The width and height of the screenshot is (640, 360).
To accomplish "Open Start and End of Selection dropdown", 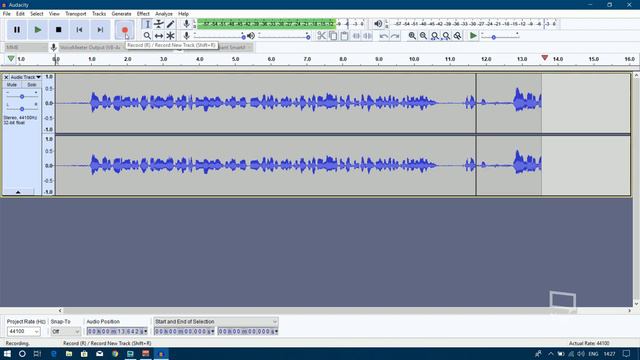I will [x=216, y=322].
